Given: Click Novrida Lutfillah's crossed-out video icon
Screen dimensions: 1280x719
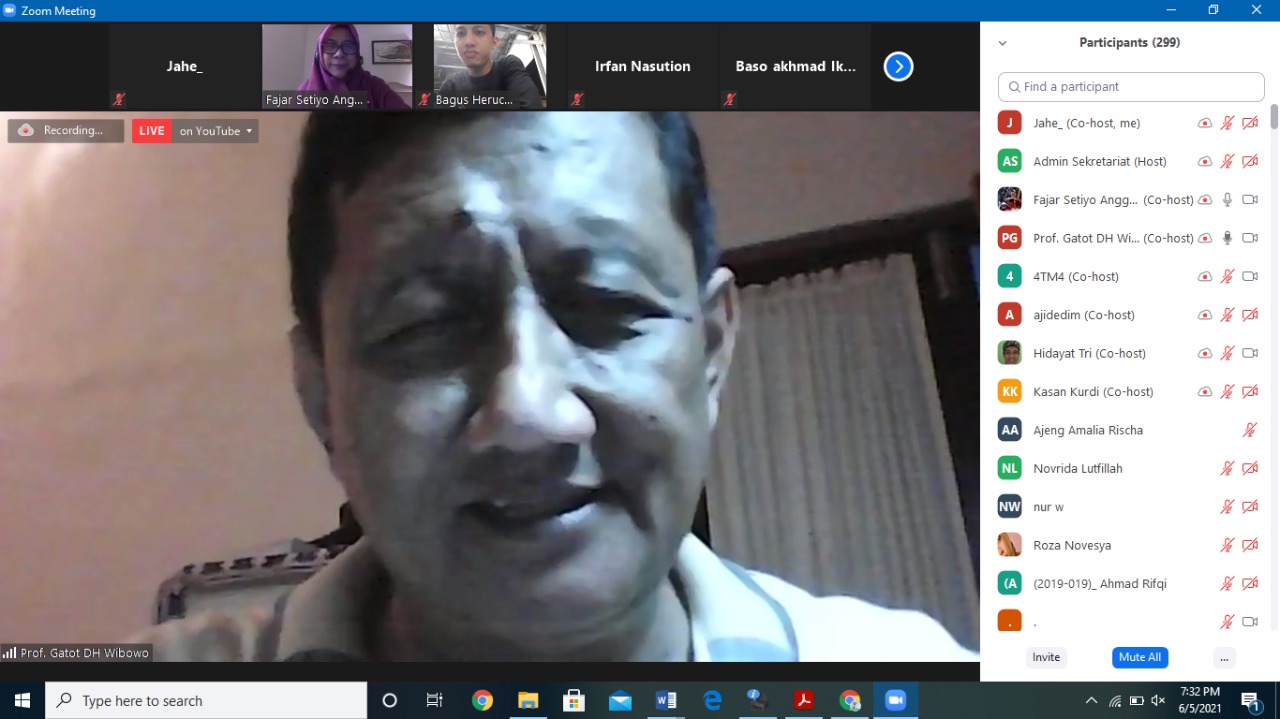Looking at the screenshot, I should click(x=1249, y=467).
